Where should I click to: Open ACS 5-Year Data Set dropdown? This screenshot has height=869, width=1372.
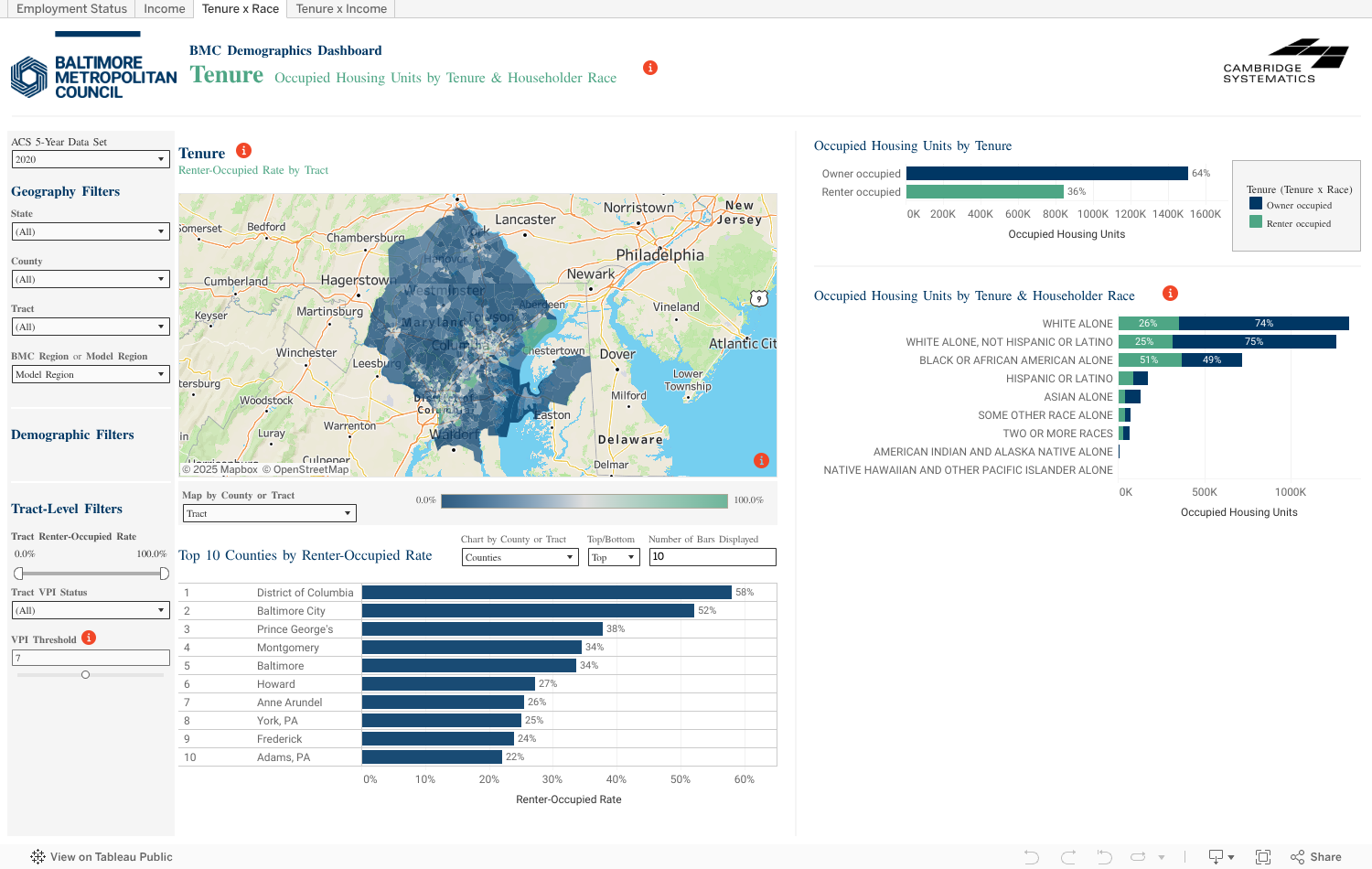tap(91, 159)
